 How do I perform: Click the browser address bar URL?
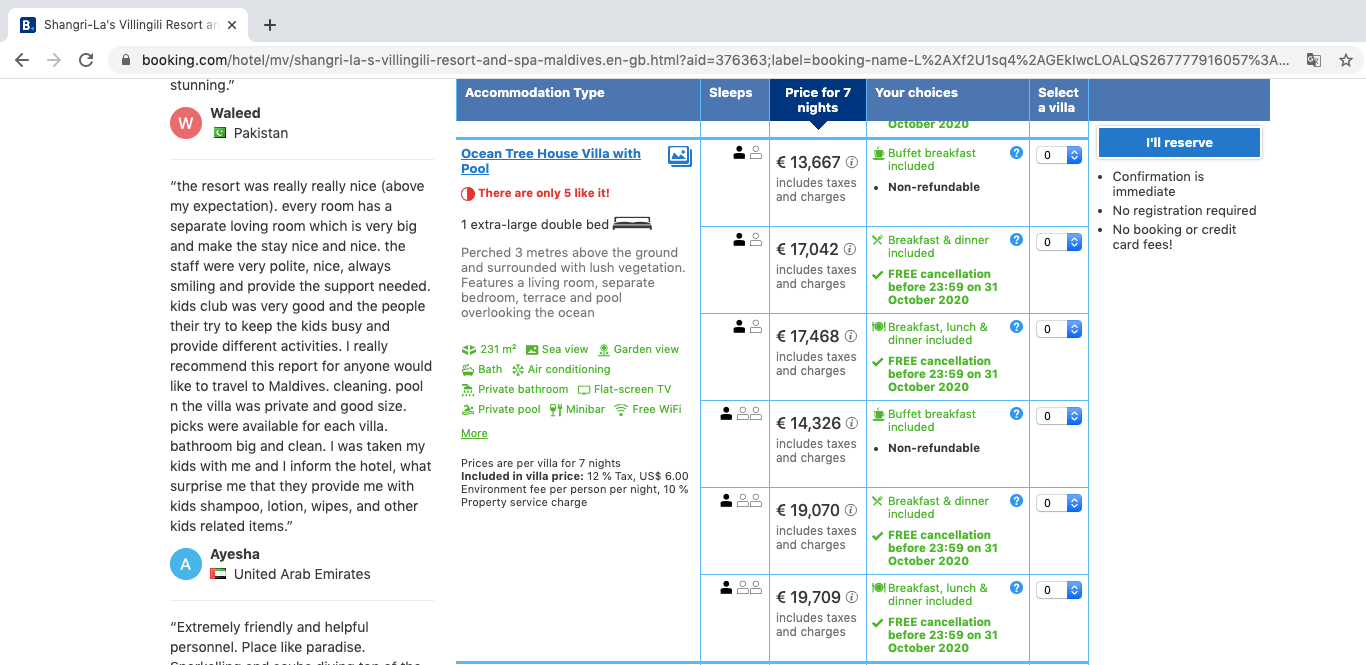pos(700,60)
